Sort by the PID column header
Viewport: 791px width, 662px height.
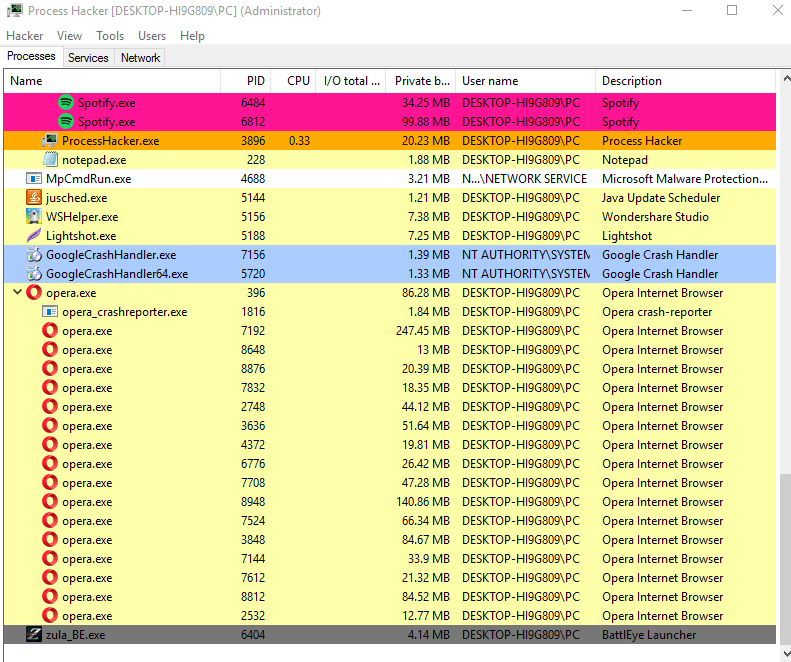(246, 81)
